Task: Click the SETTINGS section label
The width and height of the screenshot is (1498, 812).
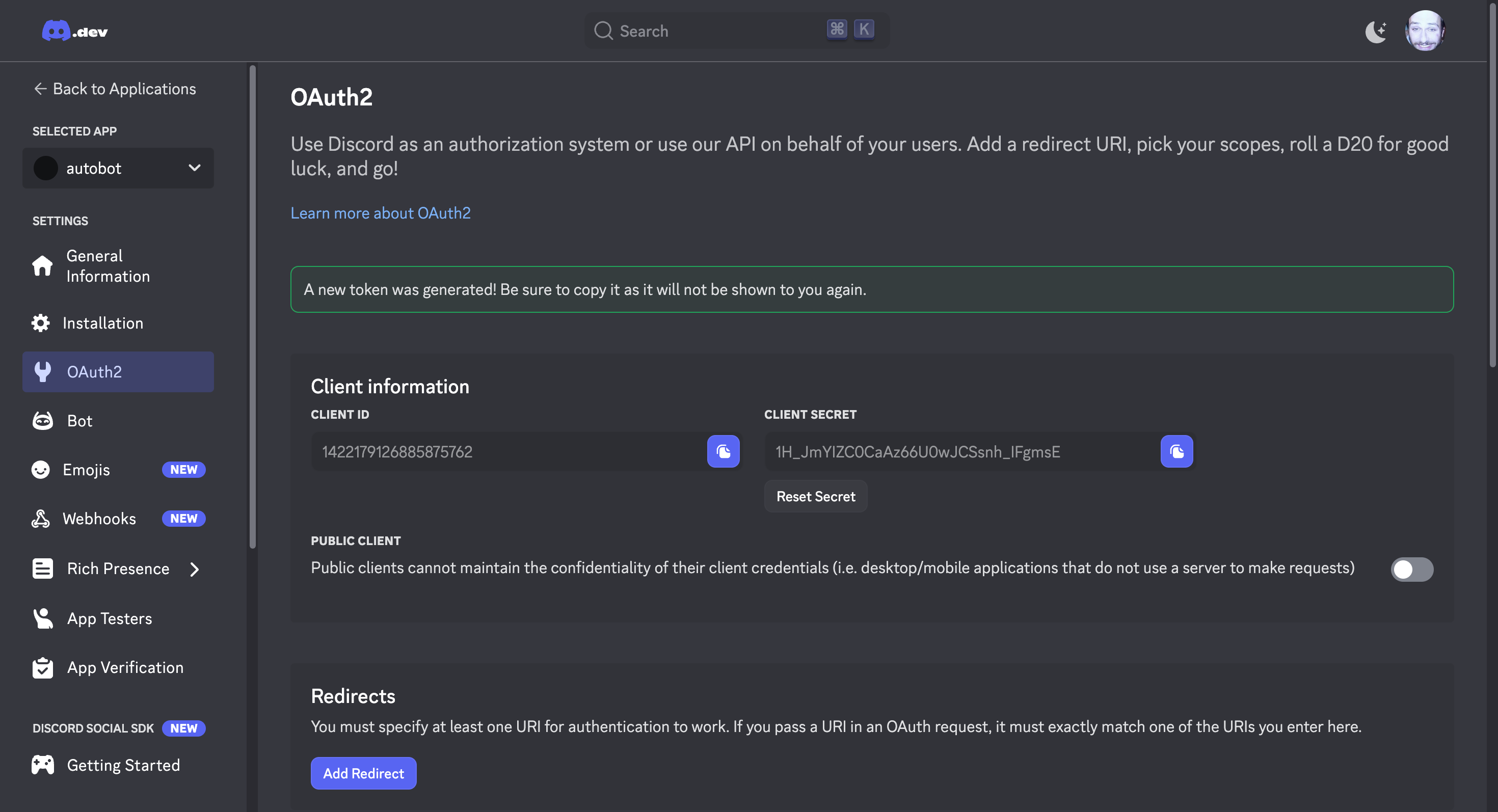Action: (60, 221)
